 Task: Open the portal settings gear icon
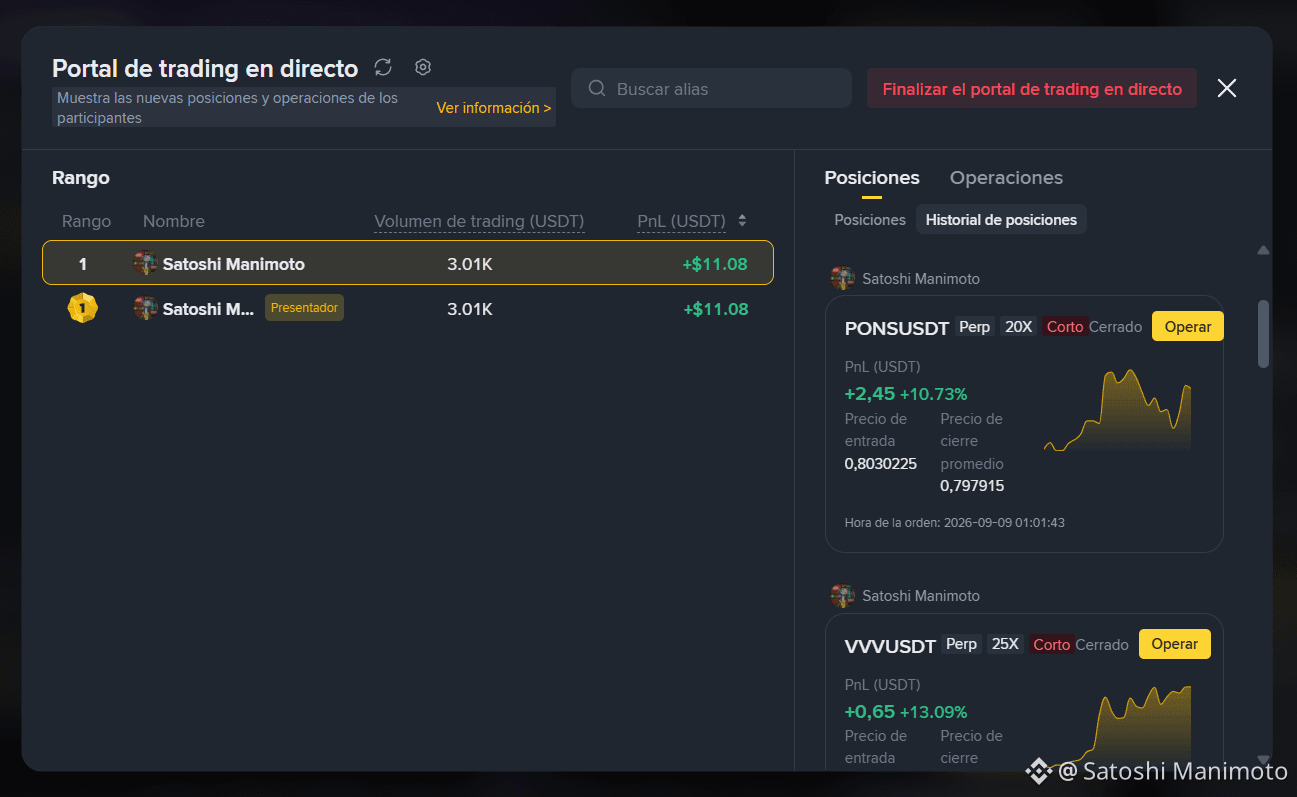pos(423,67)
